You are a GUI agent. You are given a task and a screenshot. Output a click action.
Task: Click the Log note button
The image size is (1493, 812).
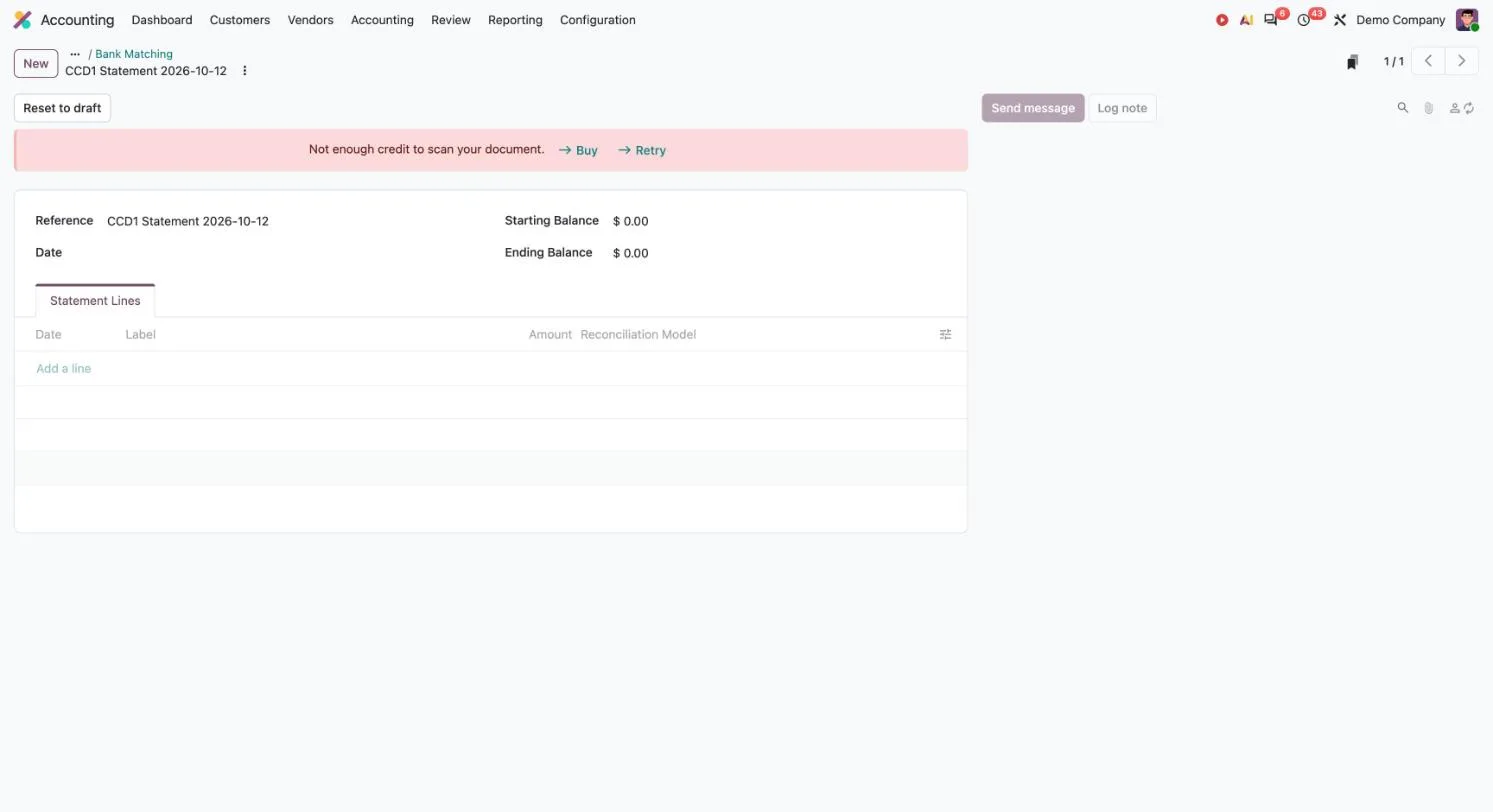pos(1122,108)
